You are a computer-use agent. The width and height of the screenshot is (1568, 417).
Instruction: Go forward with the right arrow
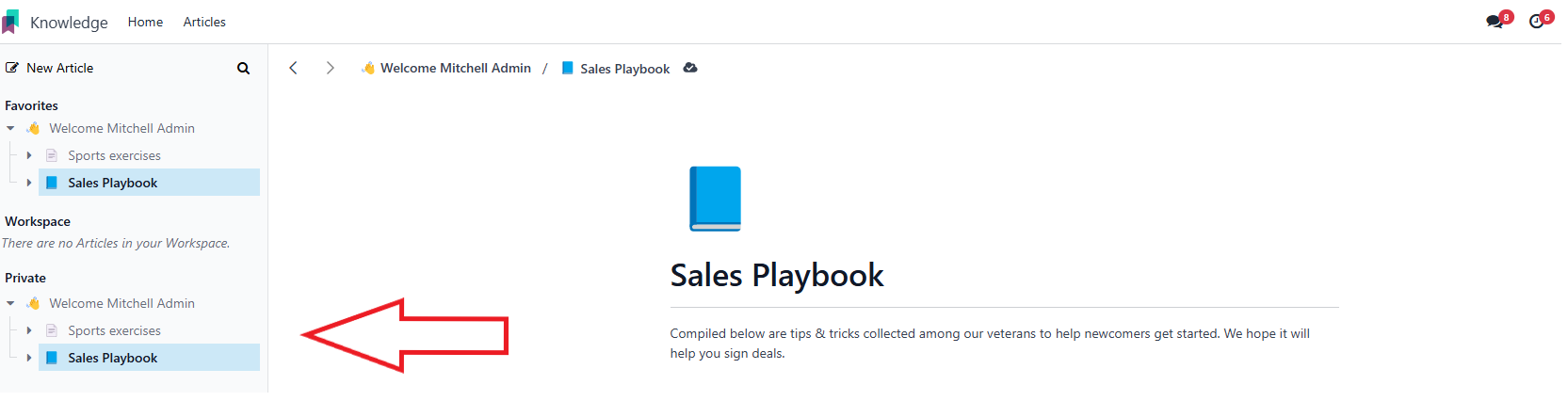point(330,68)
